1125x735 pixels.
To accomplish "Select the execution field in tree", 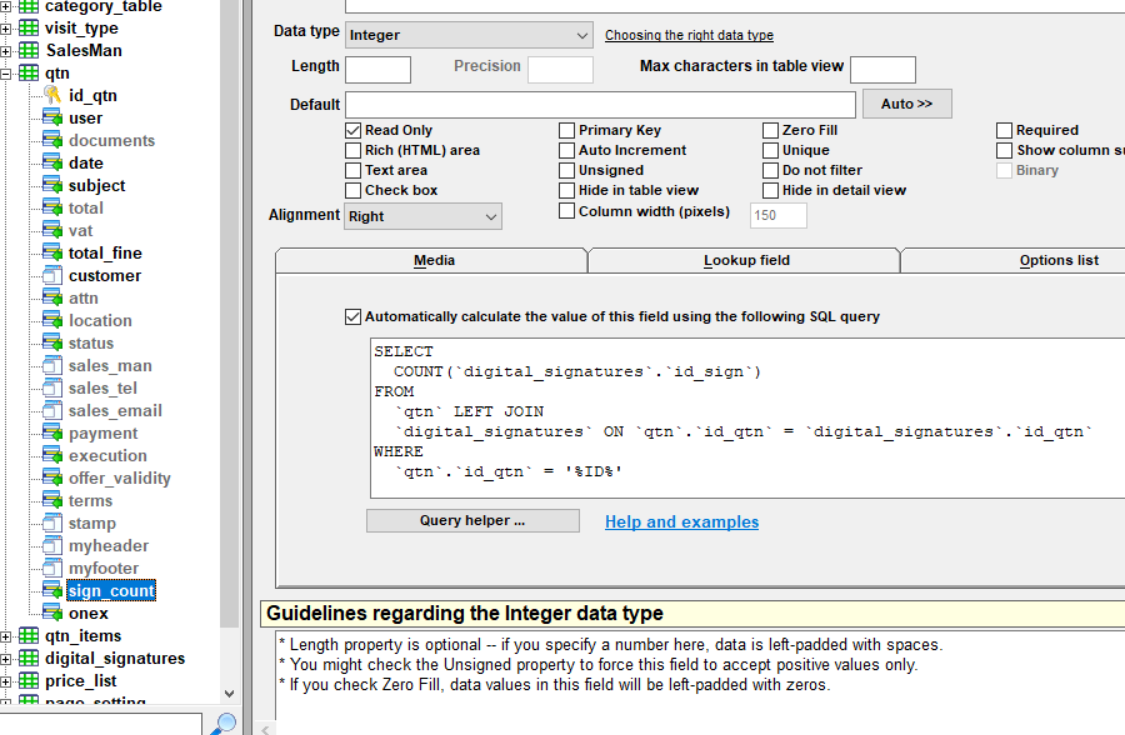I will 108,456.
